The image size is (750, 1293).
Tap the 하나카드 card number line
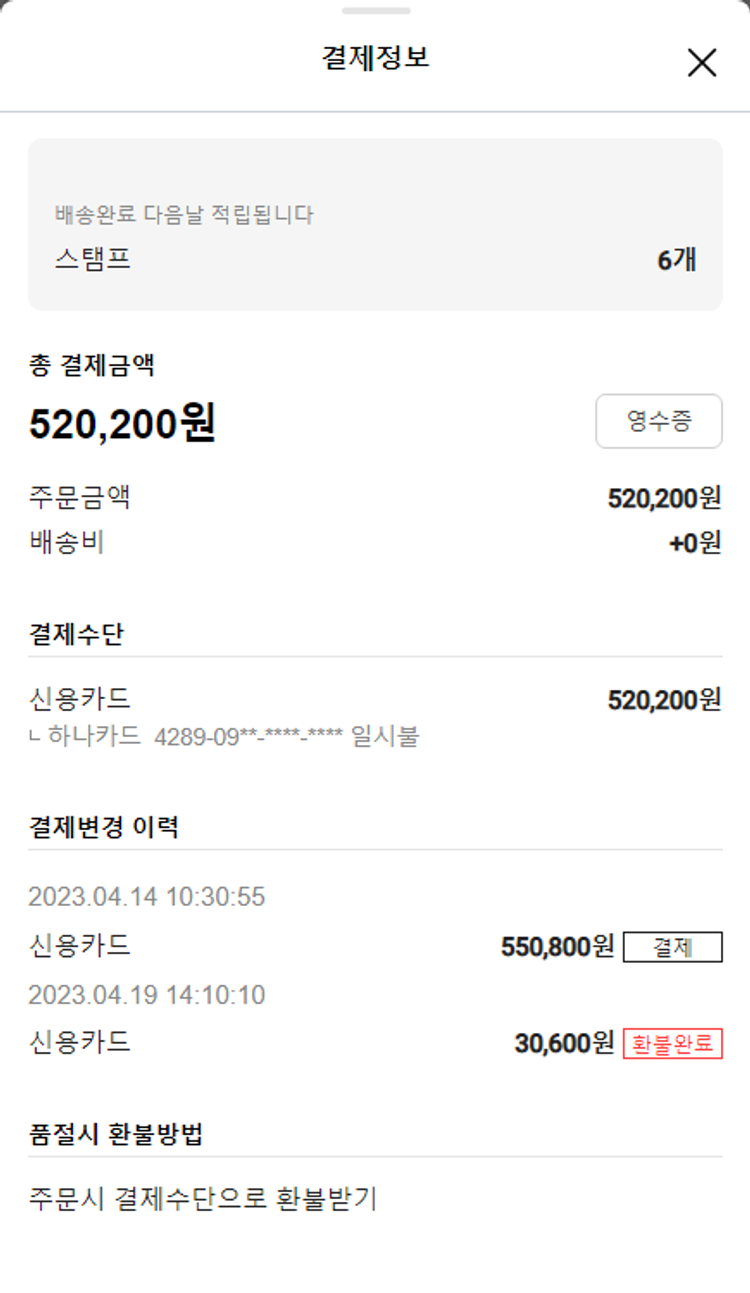pos(224,738)
